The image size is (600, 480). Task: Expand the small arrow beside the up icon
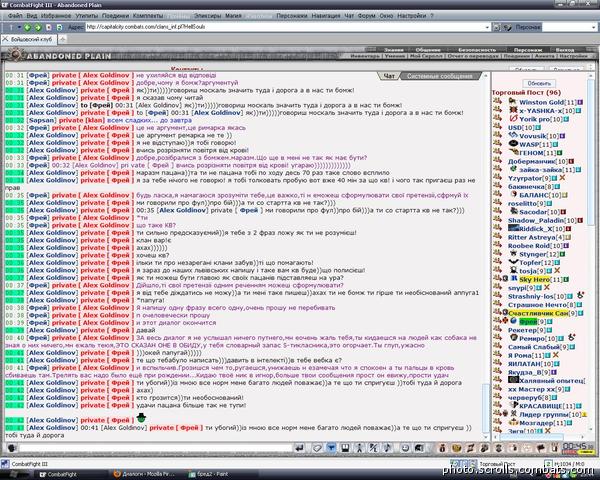(x=19, y=27)
